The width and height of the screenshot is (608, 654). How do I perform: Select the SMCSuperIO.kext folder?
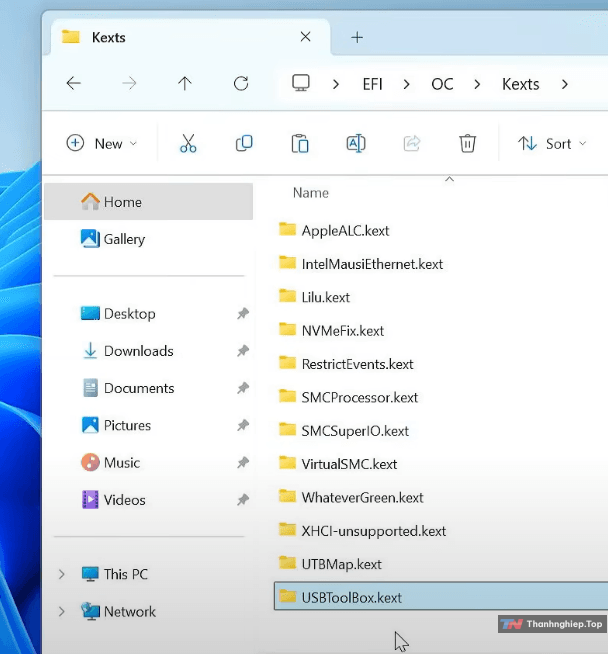[344, 430]
